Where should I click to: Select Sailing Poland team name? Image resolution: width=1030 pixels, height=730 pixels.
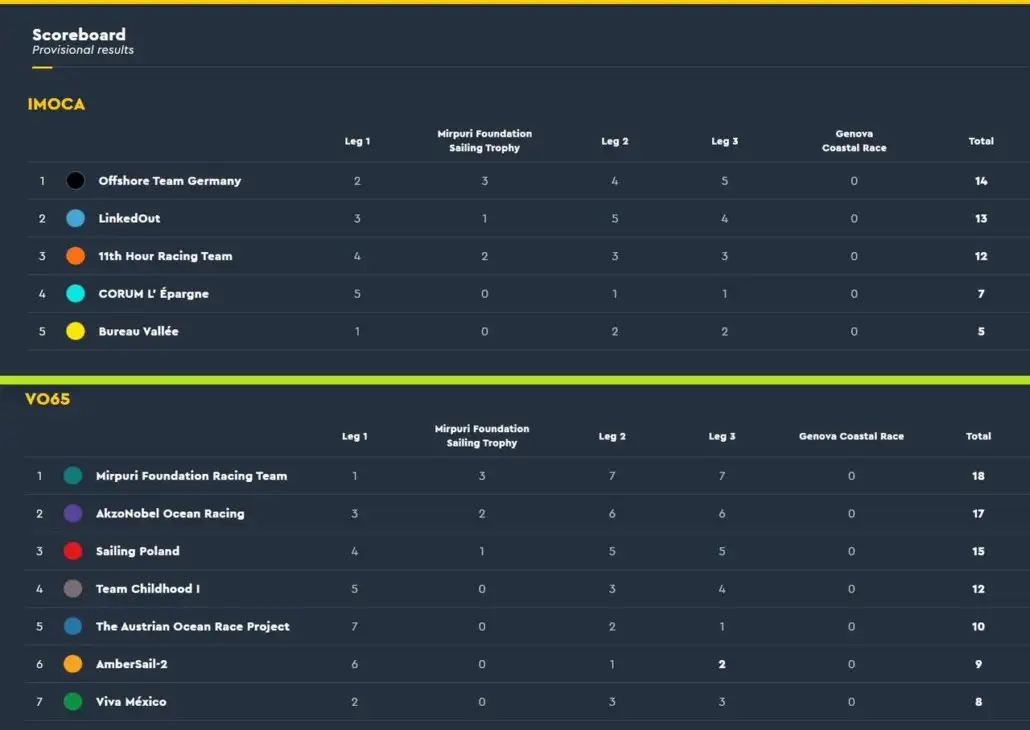137,551
